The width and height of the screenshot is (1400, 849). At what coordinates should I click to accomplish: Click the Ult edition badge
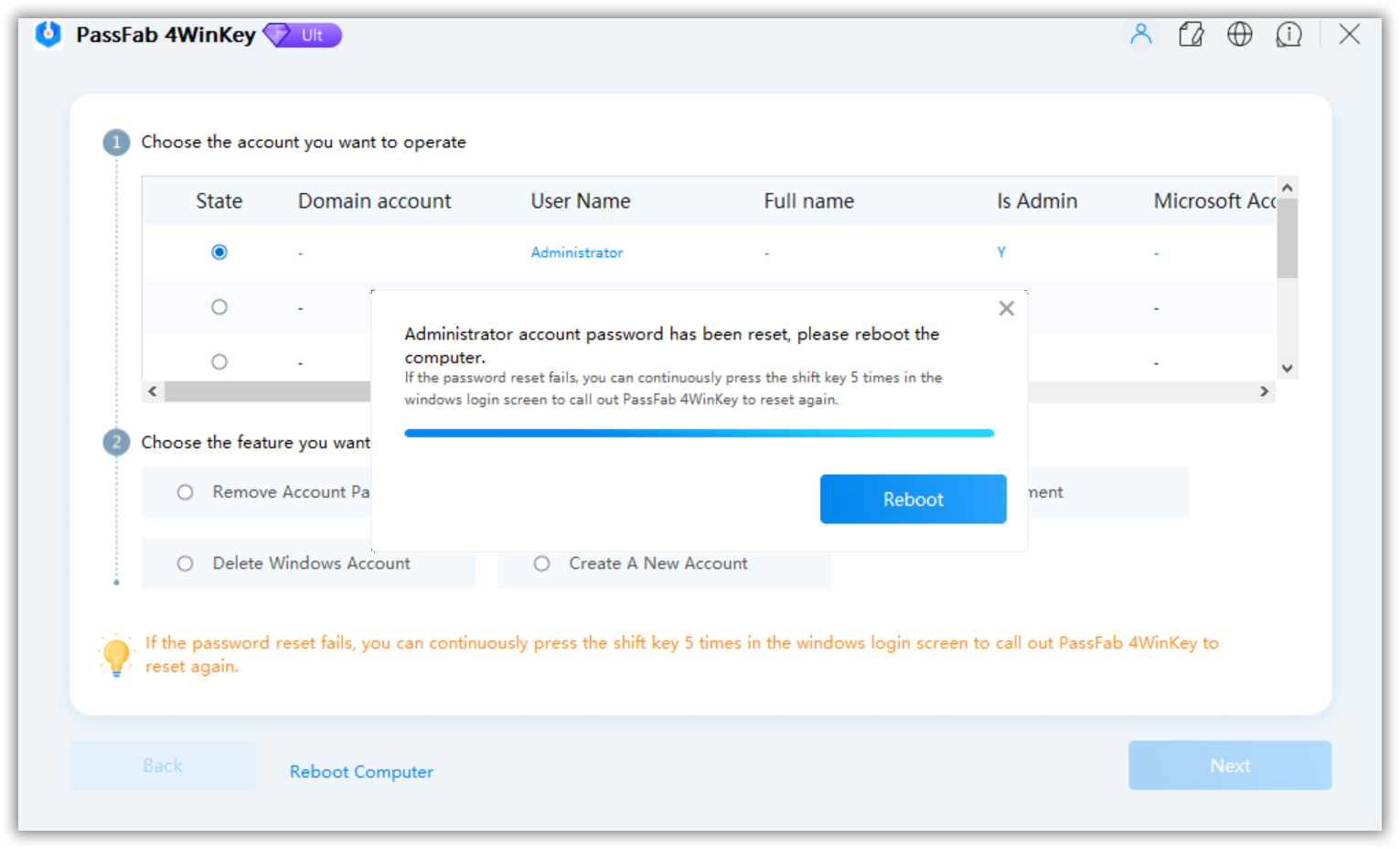(x=302, y=34)
